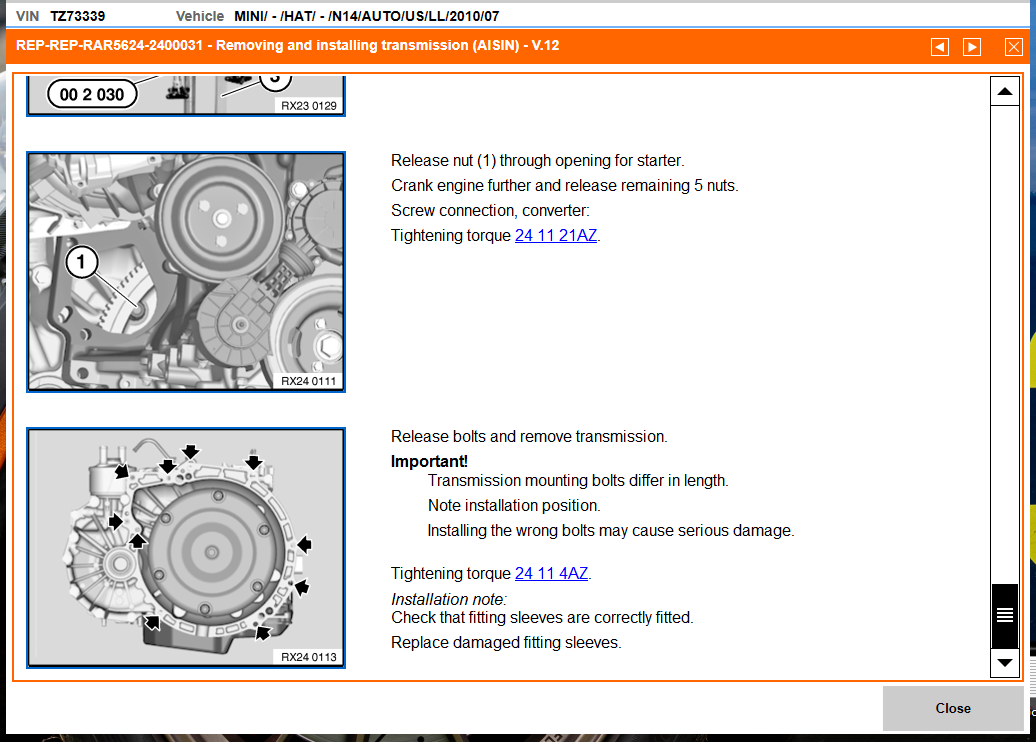Viewport: 1036px width, 742px height.
Task: Select the VIN value TZ73339
Action: tap(77, 15)
